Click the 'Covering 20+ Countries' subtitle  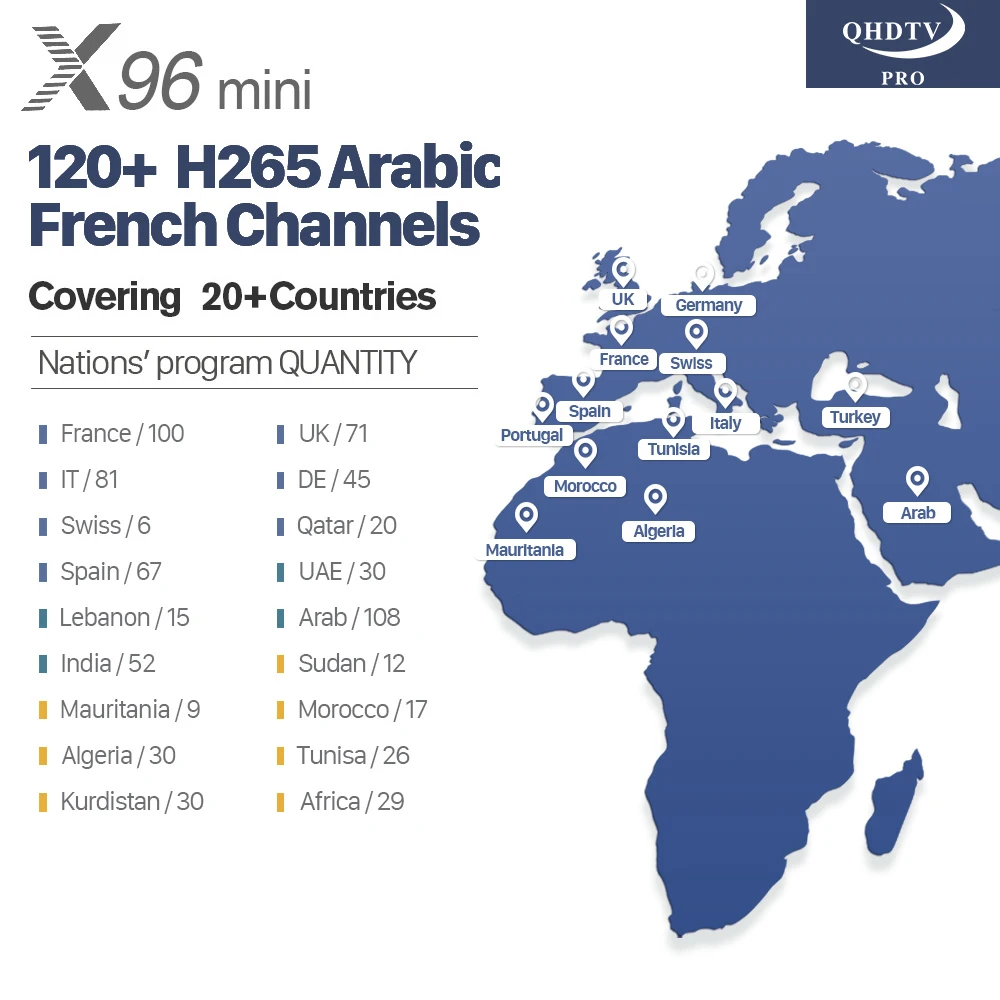pos(232,297)
